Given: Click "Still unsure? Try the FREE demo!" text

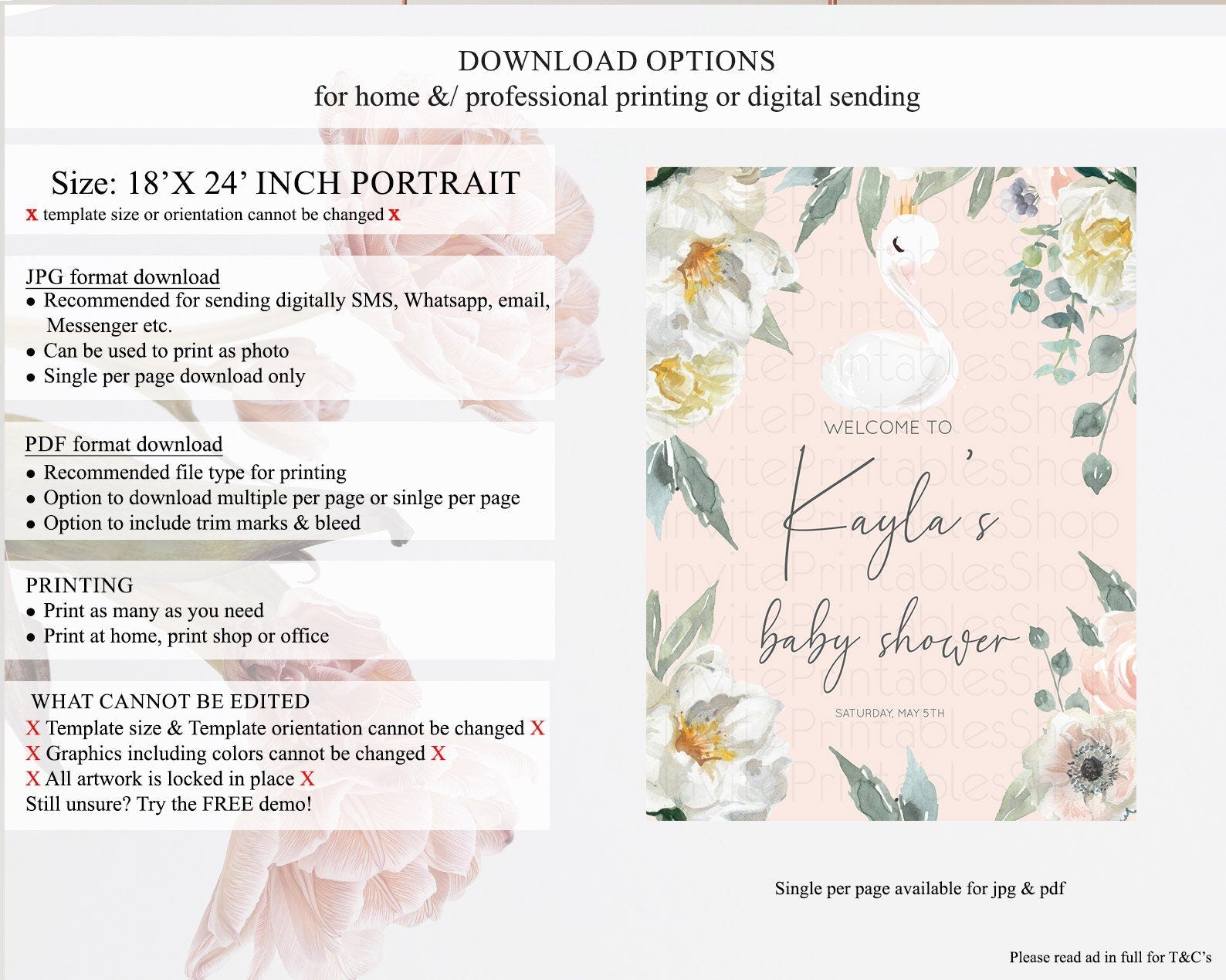Looking at the screenshot, I should pyautogui.click(x=169, y=805).
